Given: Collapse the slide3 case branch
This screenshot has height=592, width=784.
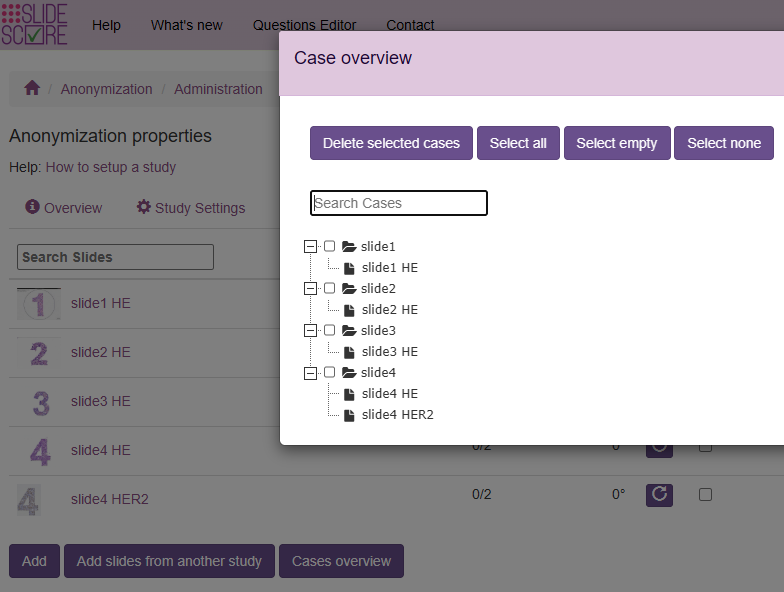Looking at the screenshot, I should (311, 330).
